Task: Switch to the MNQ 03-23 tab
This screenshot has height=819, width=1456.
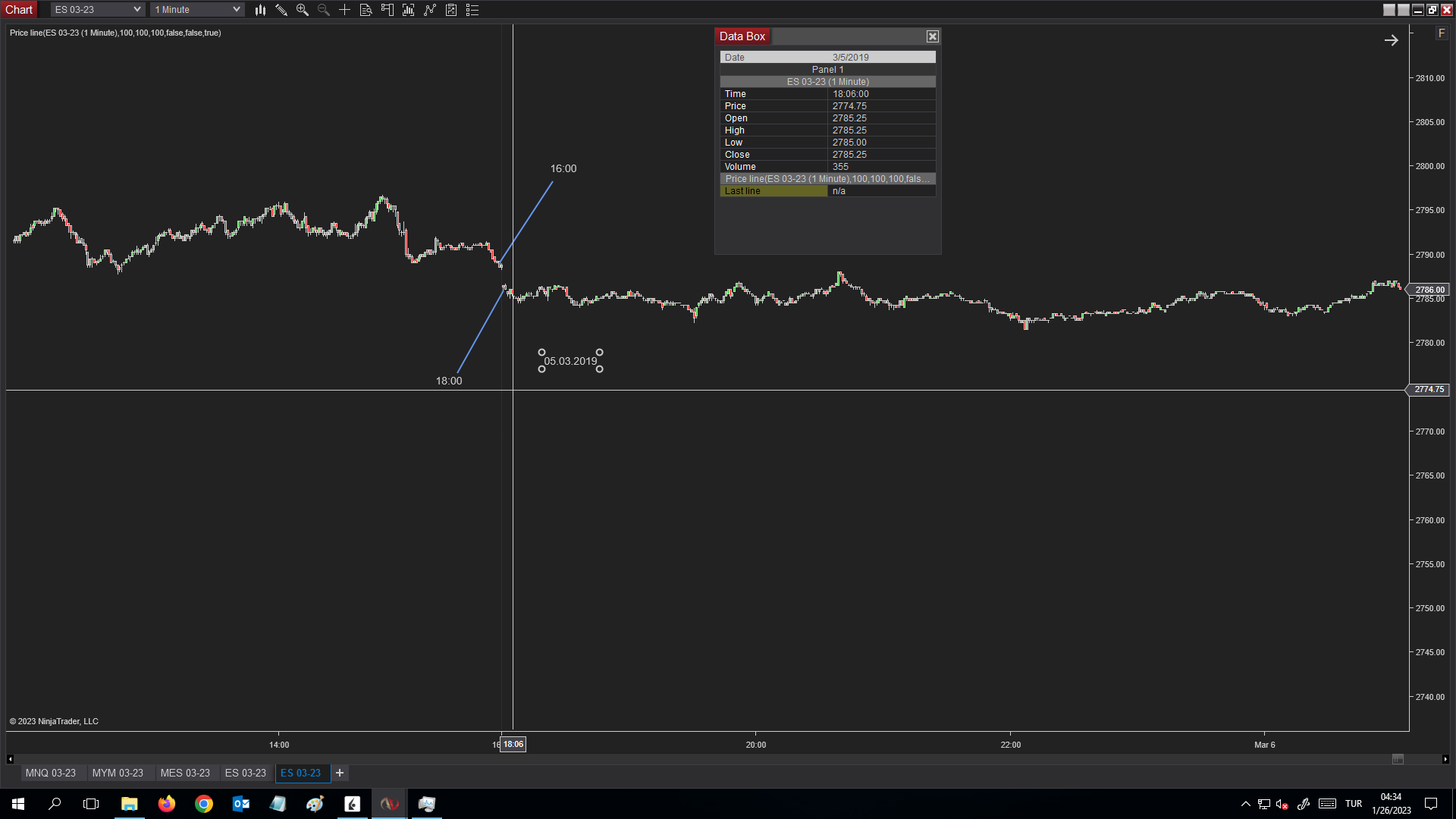Action: (x=51, y=773)
